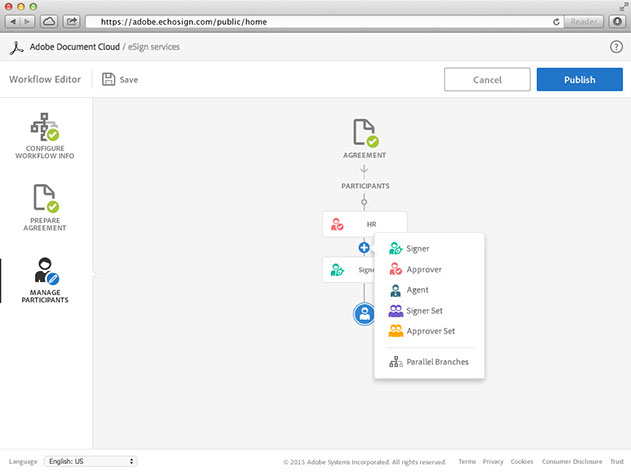The height and width of the screenshot is (473, 631).
Task: Switch to Prepare Agreement step
Action: pos(43,206)
